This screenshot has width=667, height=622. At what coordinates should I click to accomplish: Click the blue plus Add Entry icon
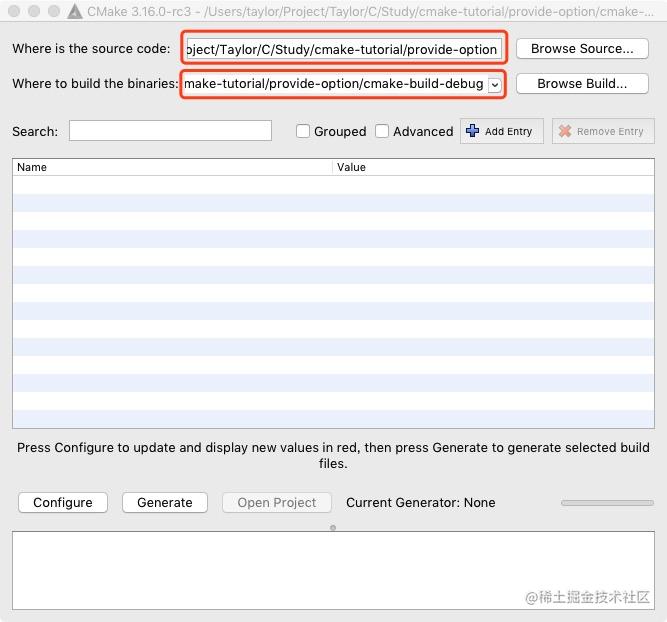(472, 131)
